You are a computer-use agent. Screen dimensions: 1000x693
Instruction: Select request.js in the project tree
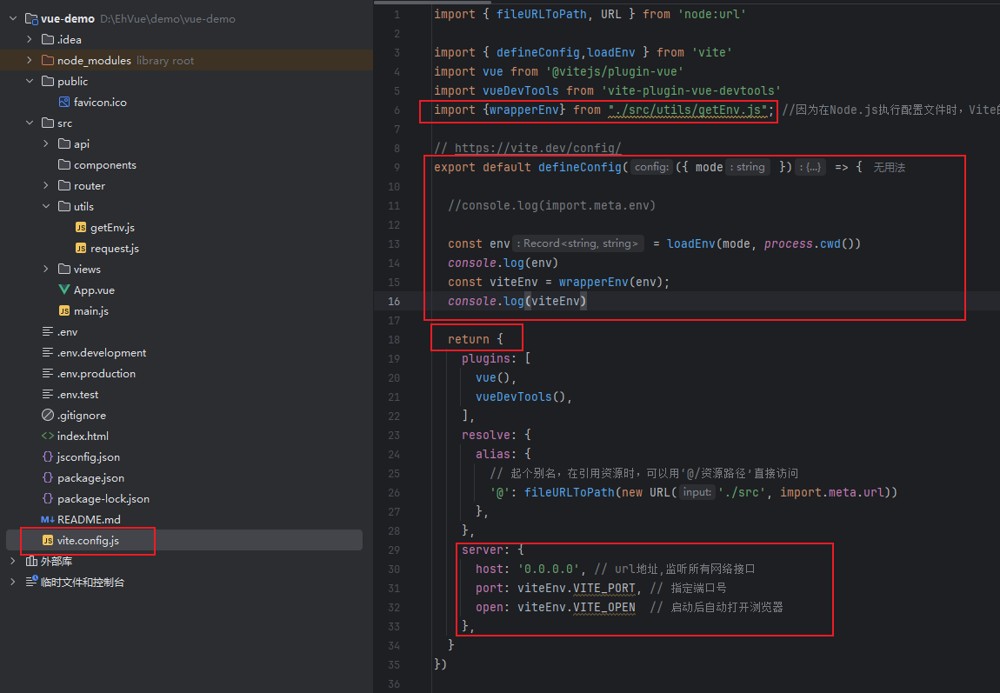114,249
